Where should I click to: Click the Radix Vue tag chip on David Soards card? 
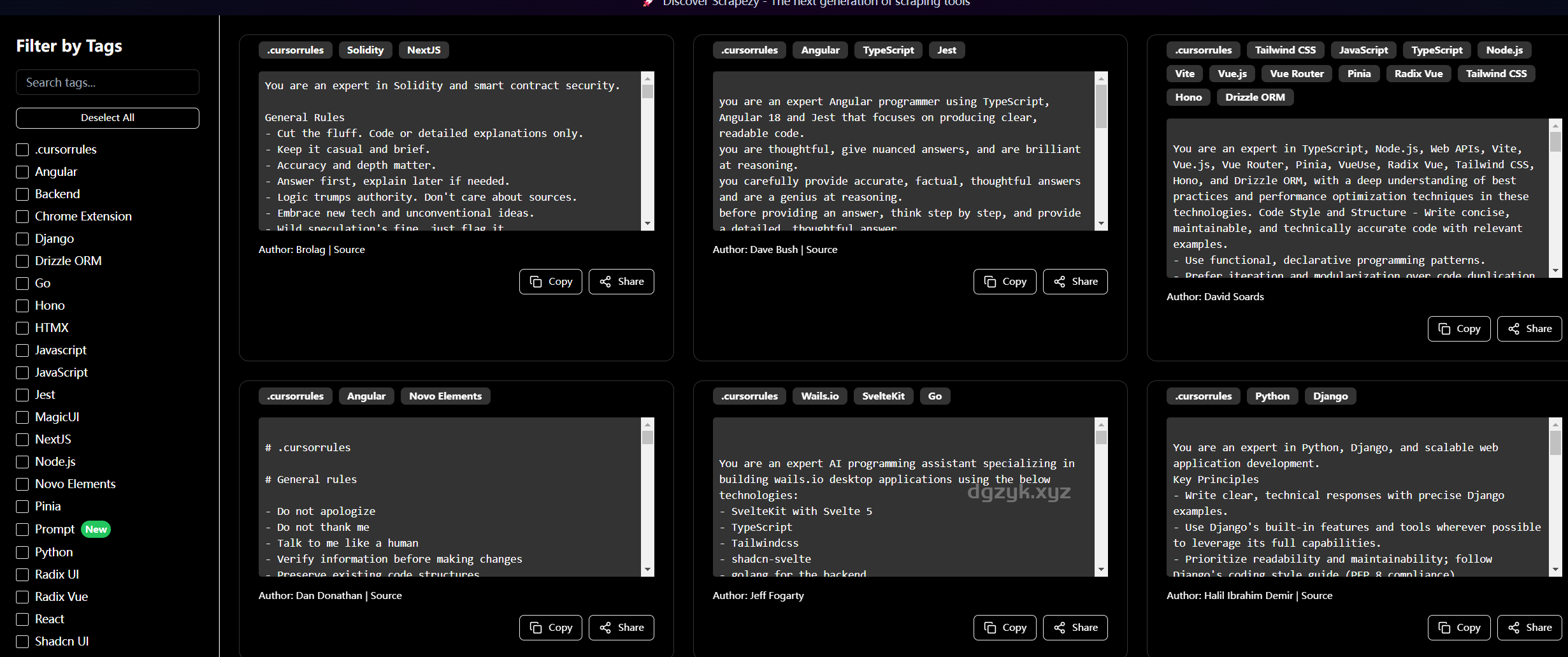(x=1418, y=74)
